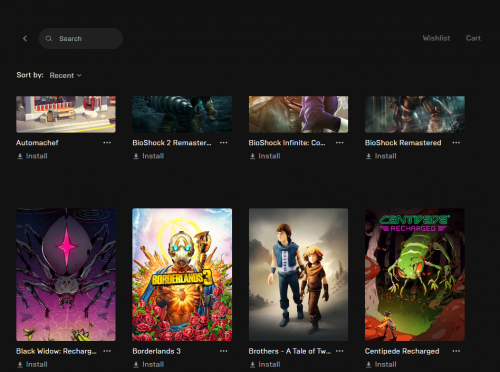Image resolution: width=500 pixels, height=372 pixels.
Task: Open the Black Widow: Recharged cover art
Action: 66,275
